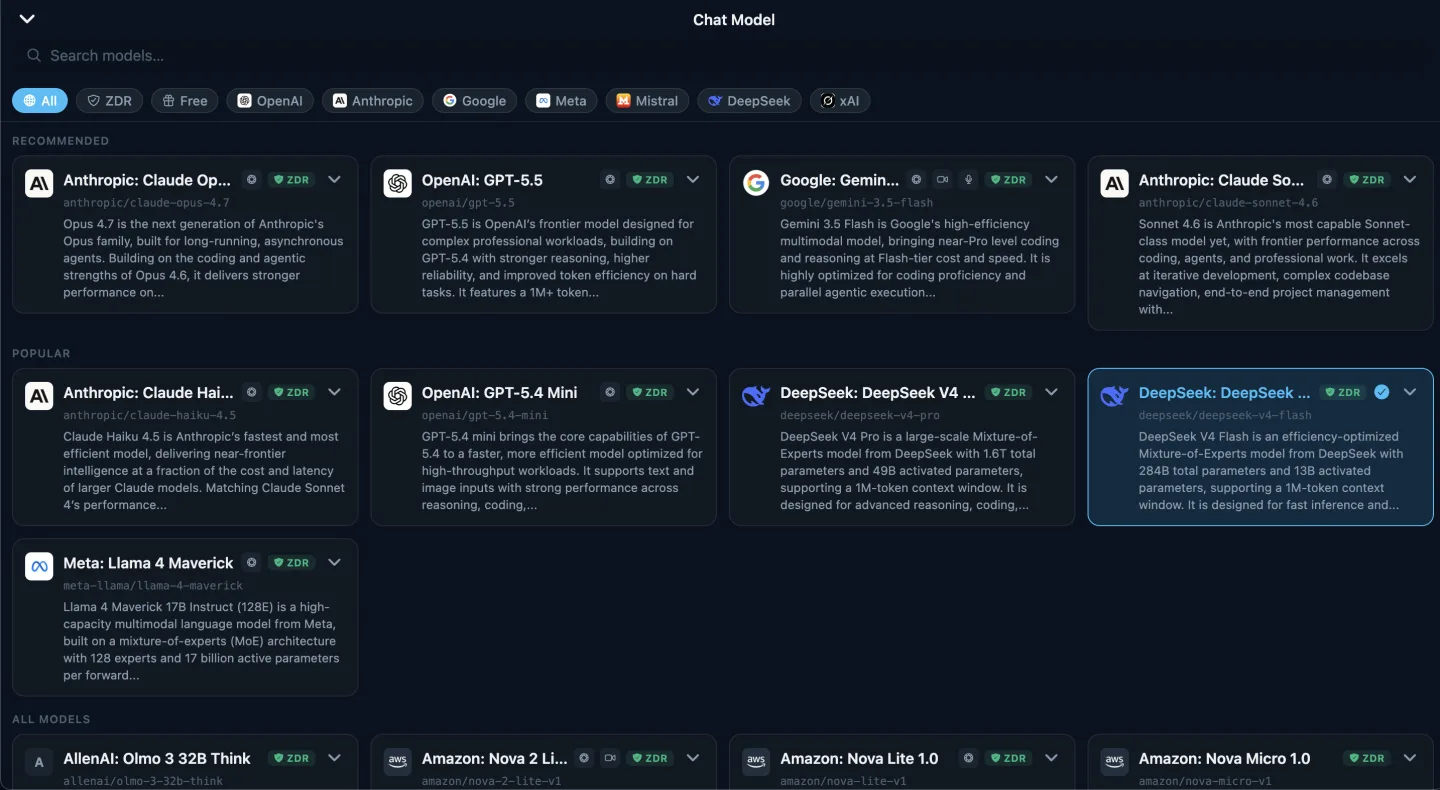Expand the DeepSeek V4 Pro card chevron

(1051, 392)
